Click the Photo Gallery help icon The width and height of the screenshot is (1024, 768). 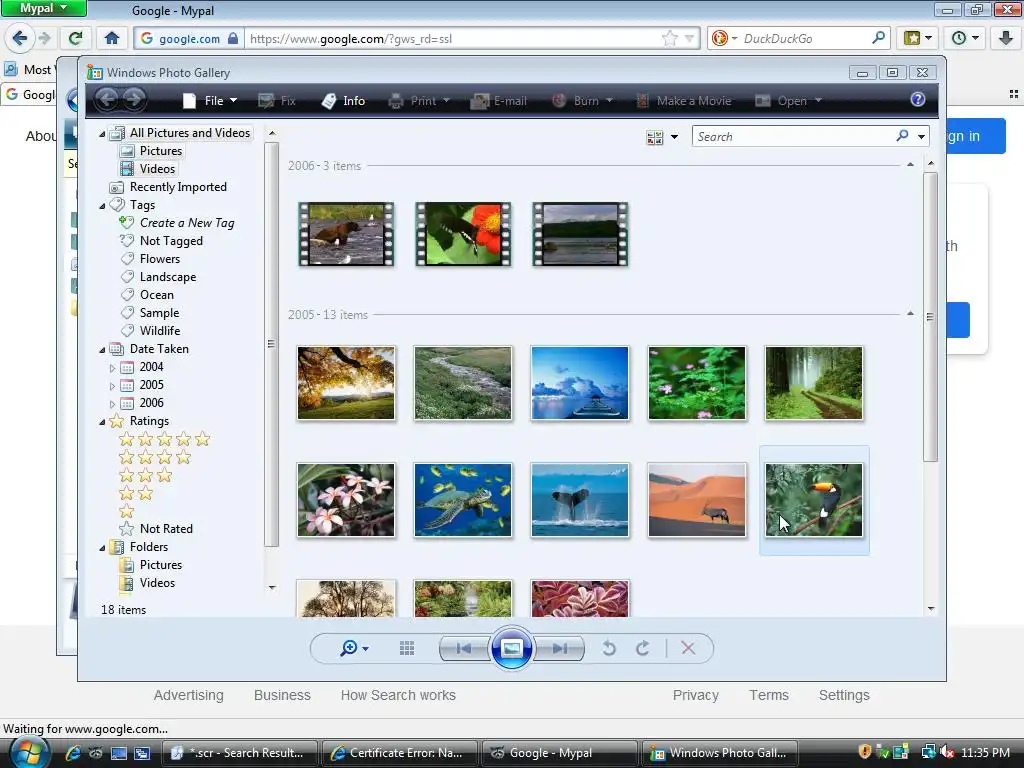tap(918, 99)
